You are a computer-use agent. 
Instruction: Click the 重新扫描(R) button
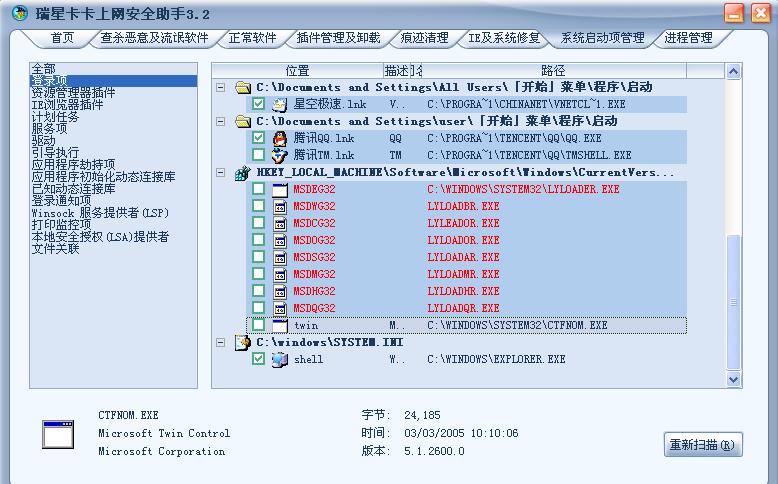(x=703, y=445)
